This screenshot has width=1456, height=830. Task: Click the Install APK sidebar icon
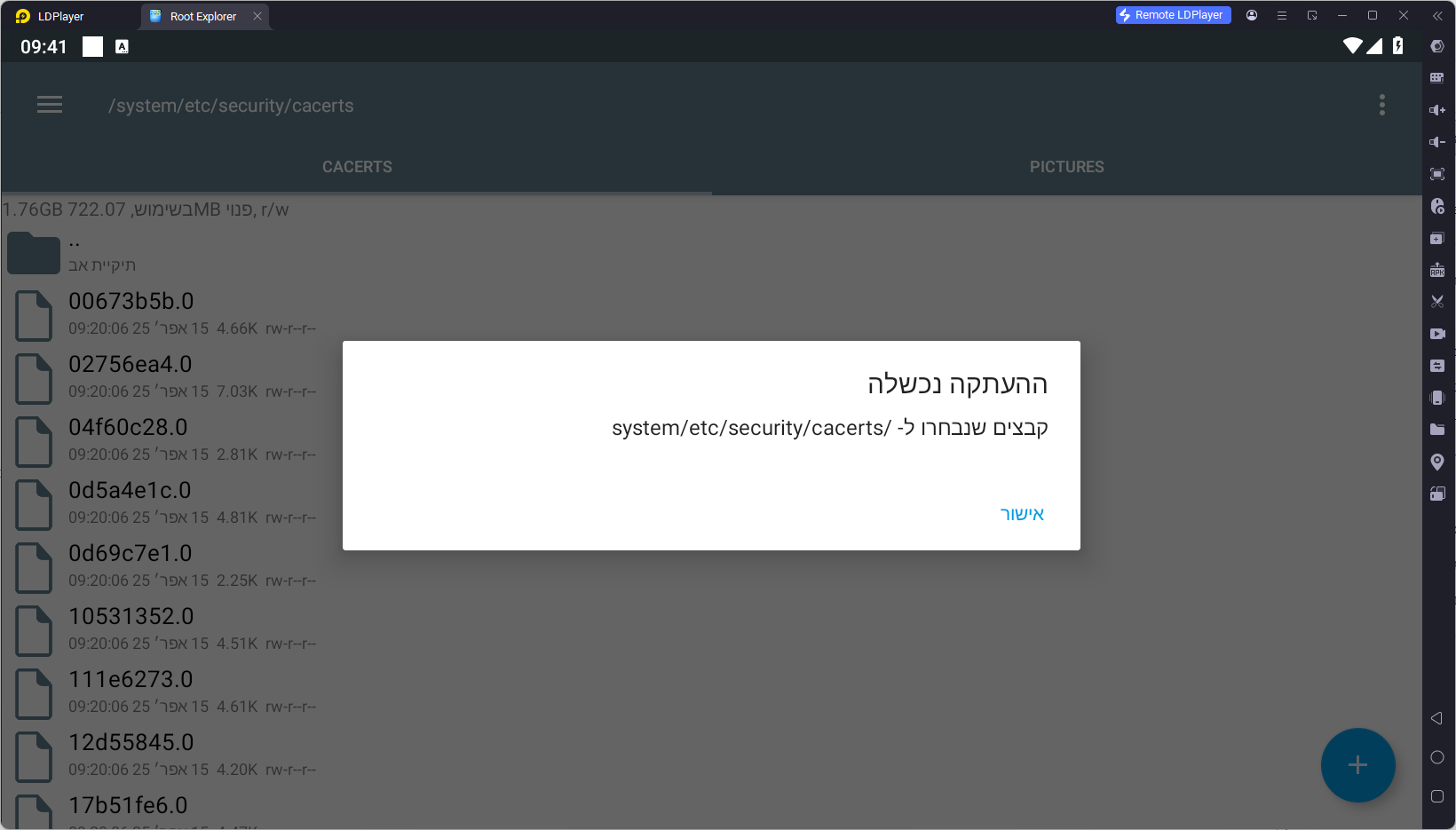click(x=1437, y=270)
